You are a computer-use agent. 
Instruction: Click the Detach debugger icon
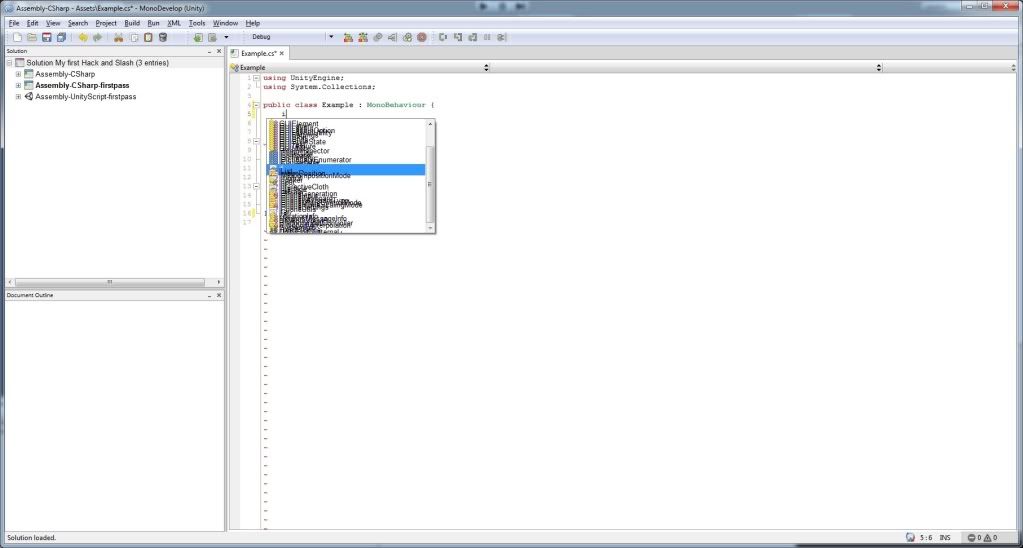coord(501,37)
